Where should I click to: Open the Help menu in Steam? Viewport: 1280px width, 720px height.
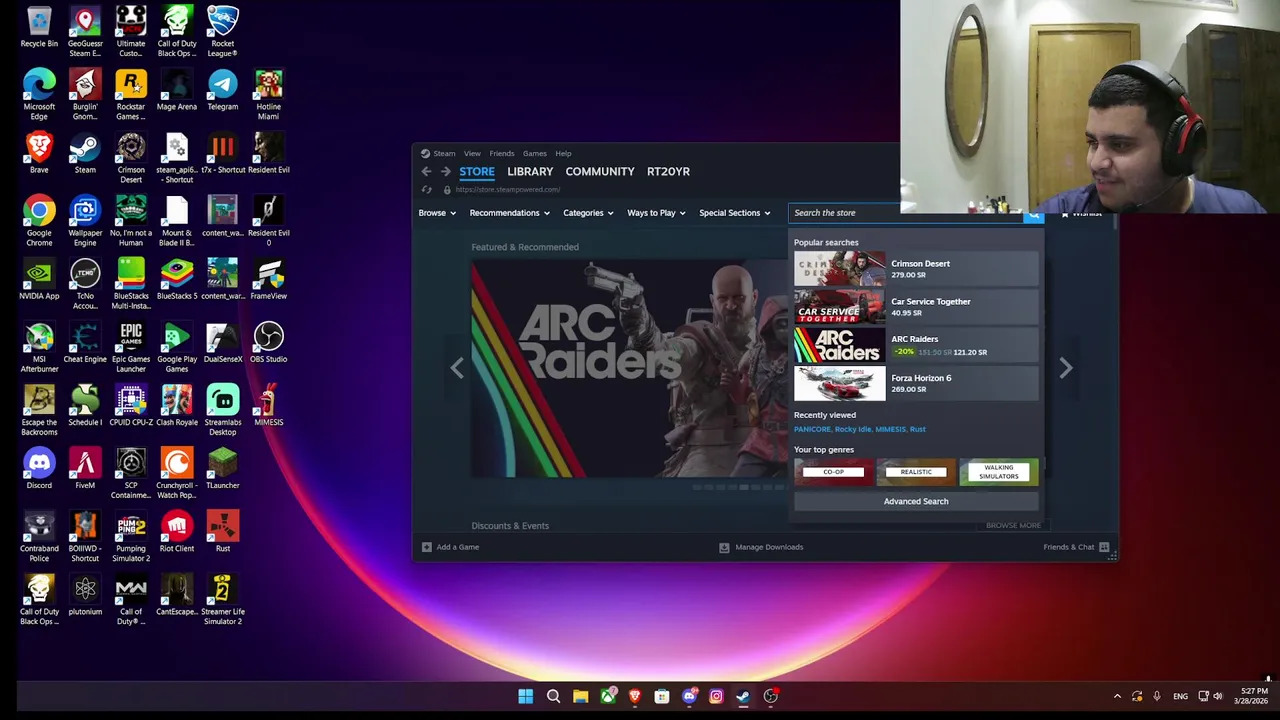coord(563,153)
